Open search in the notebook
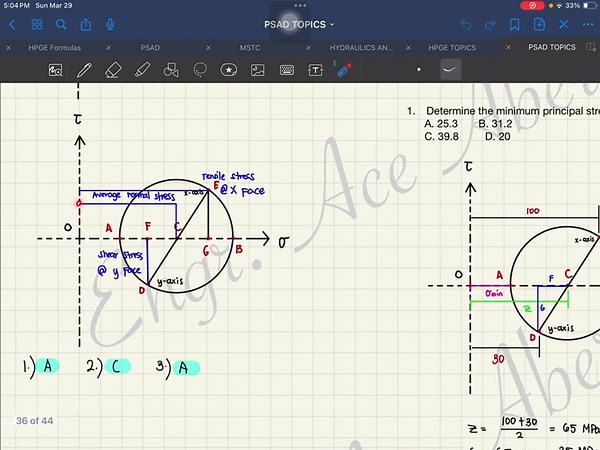The image size is (600, 450). tap(61, 25)
